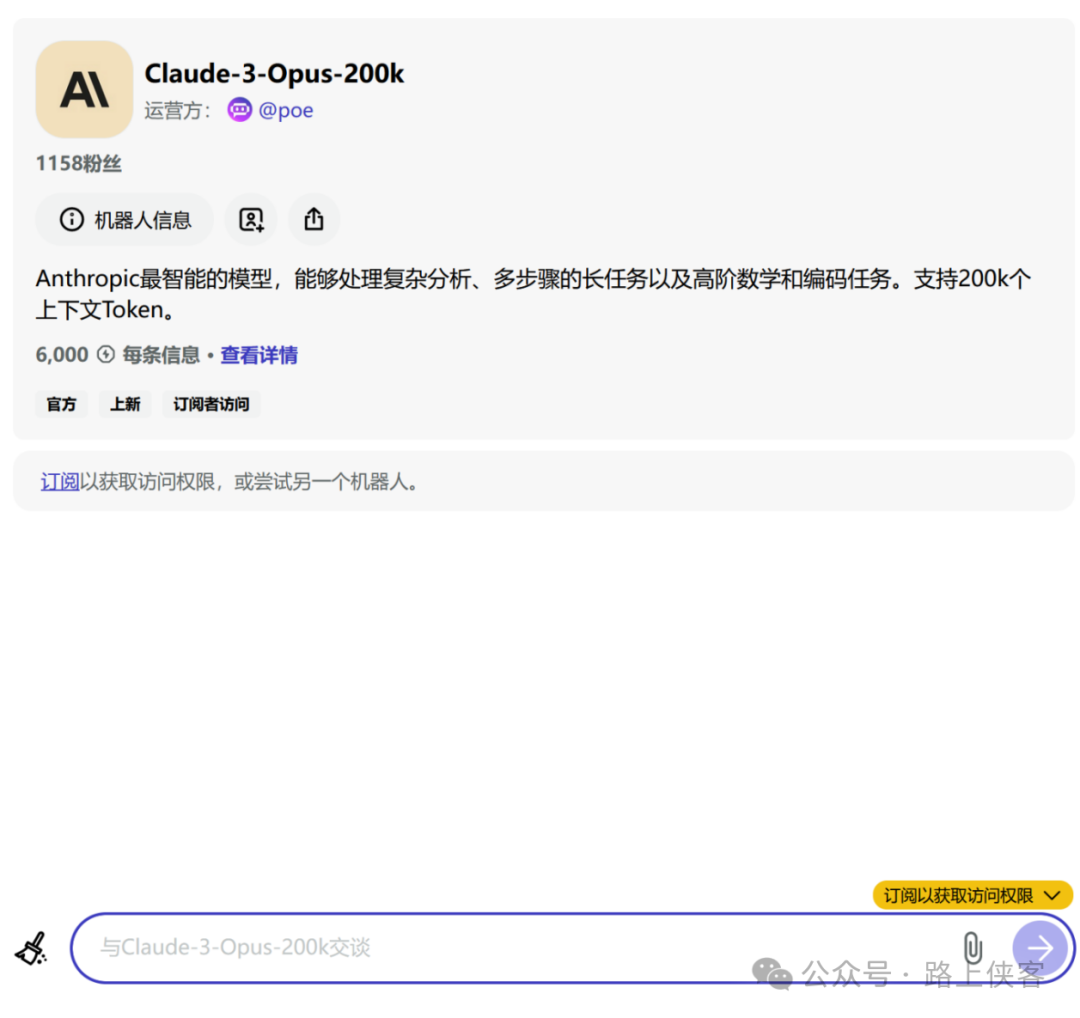The width and height of the screenshot is (1080, 1018).
Task: Open 查看详情 pricing details link
Action: coord(259,355)
